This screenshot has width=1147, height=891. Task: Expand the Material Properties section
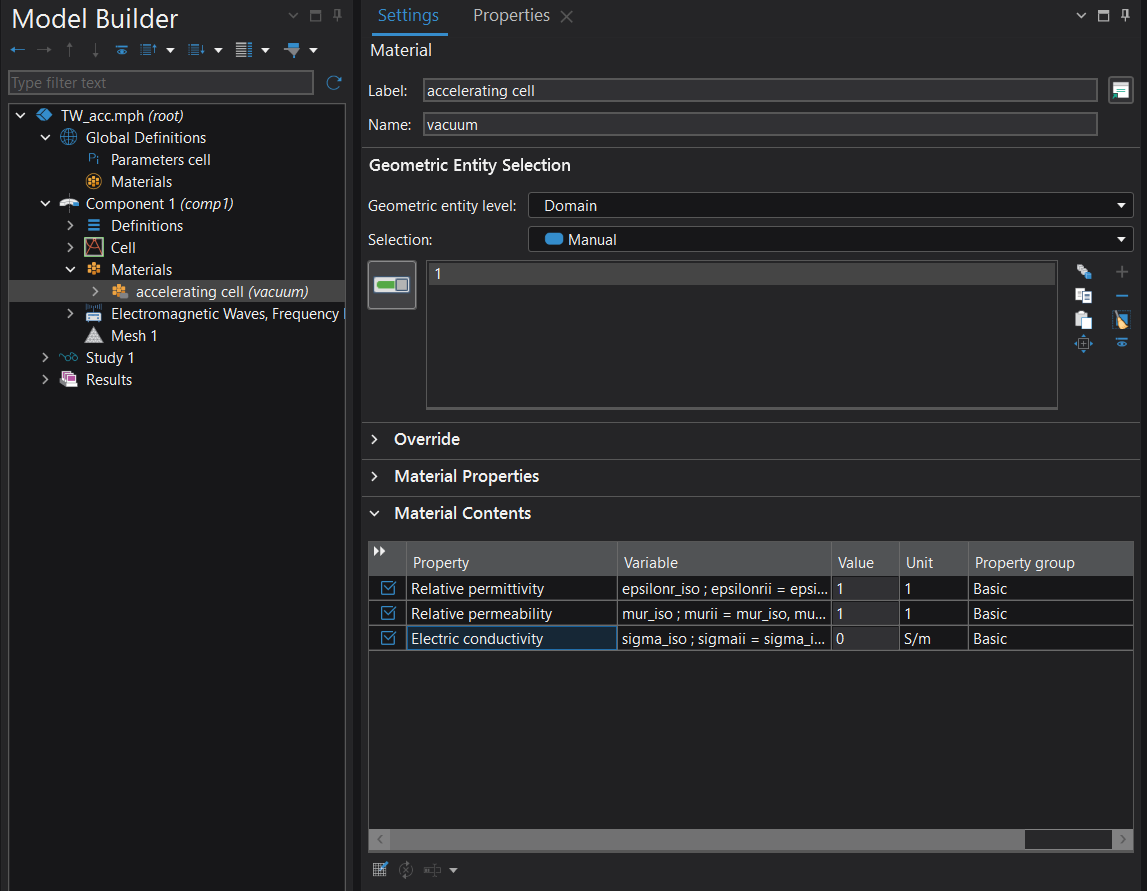466,476
